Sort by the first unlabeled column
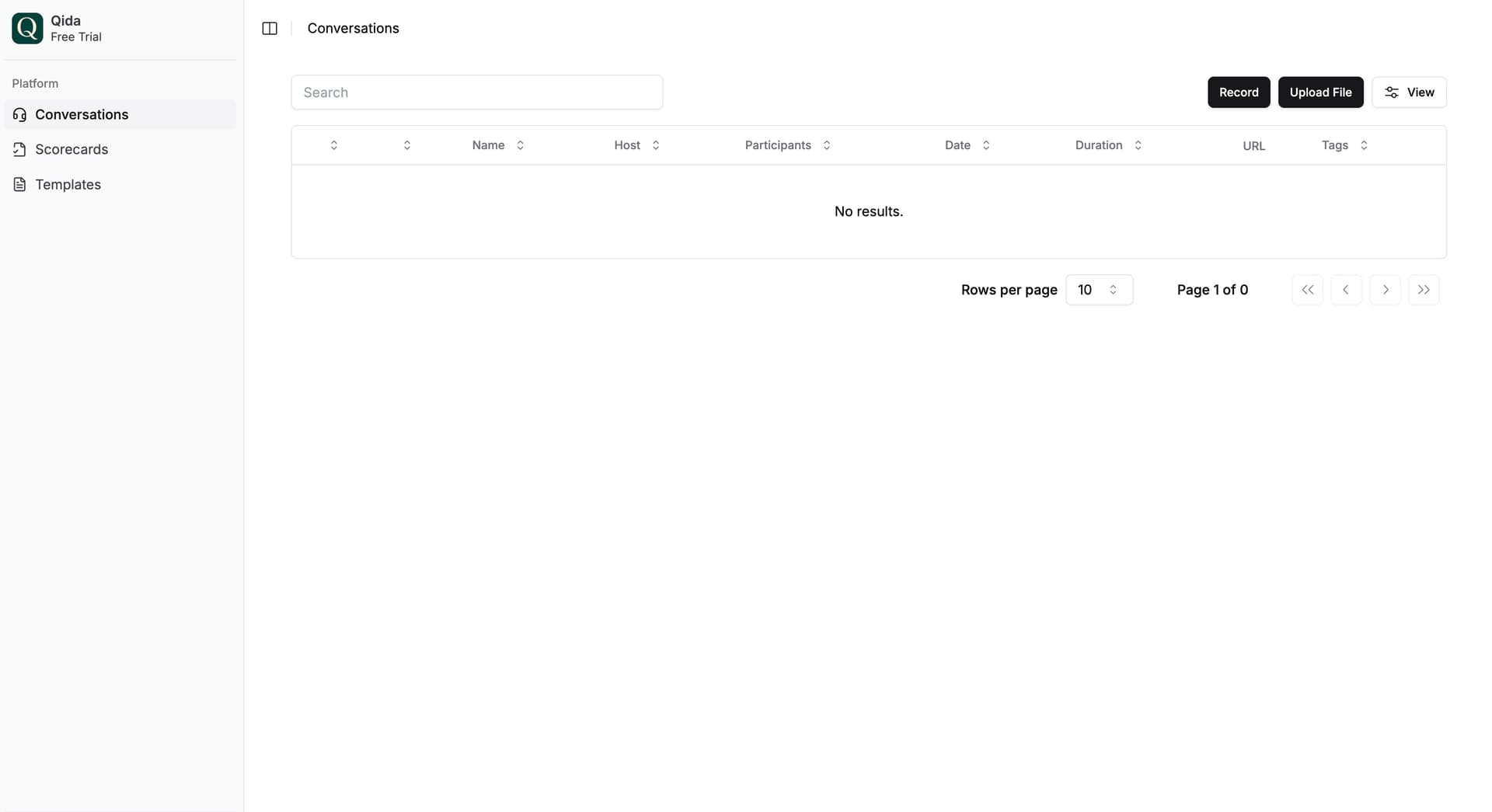This screenshot has width=1492, height=812. tap(334, 145)
